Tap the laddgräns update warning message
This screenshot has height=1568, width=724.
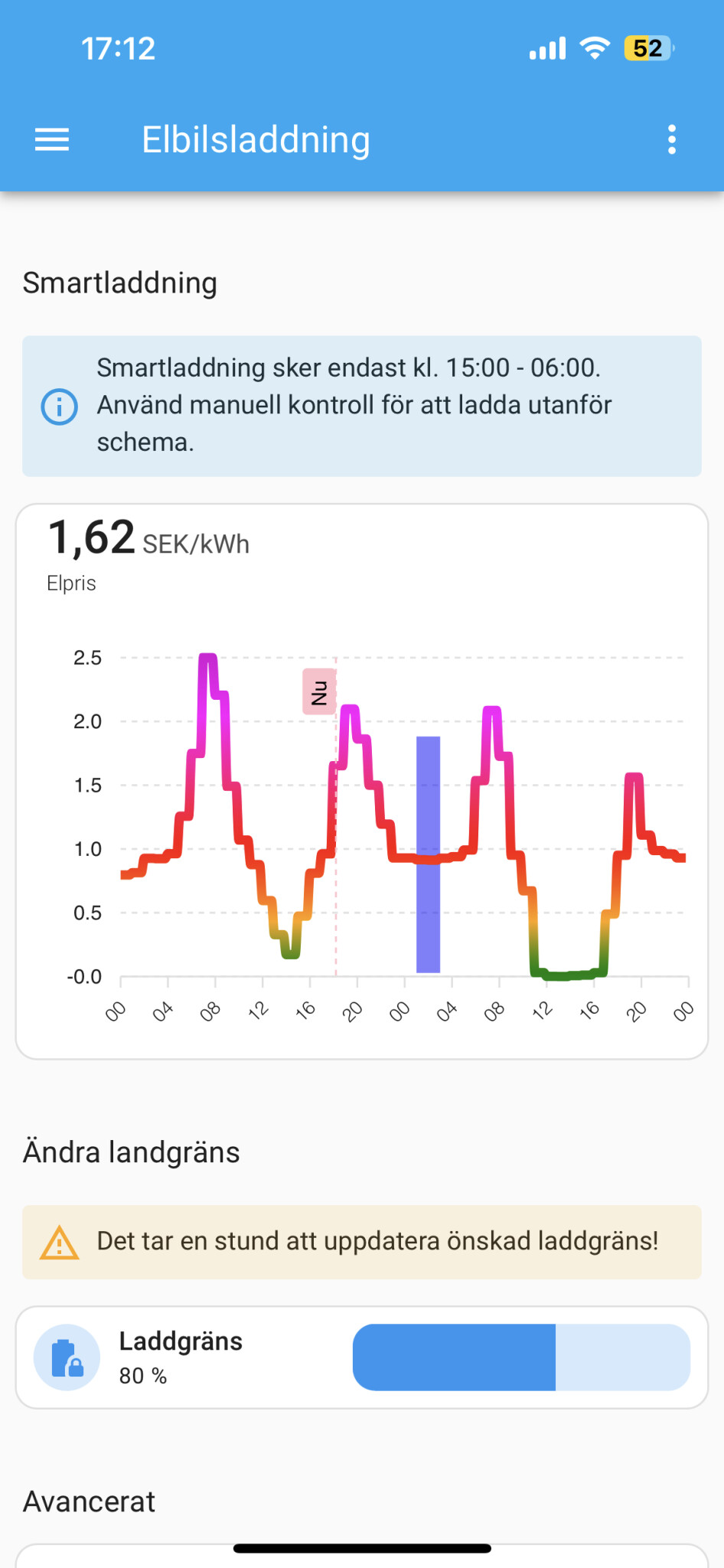(377, 1241)
